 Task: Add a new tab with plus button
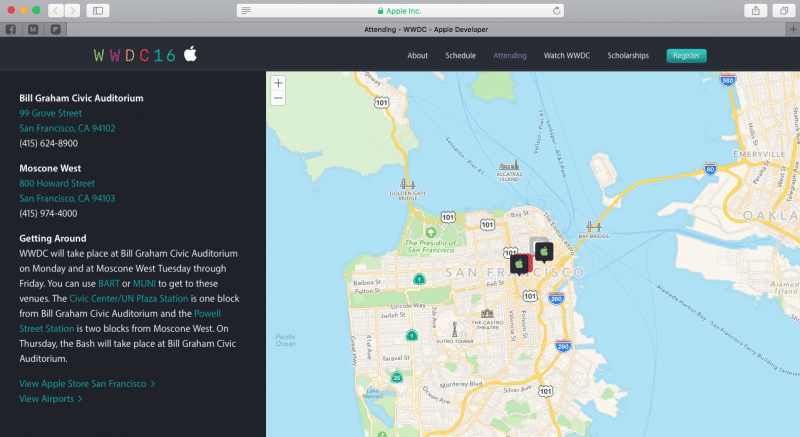(793, 30)
